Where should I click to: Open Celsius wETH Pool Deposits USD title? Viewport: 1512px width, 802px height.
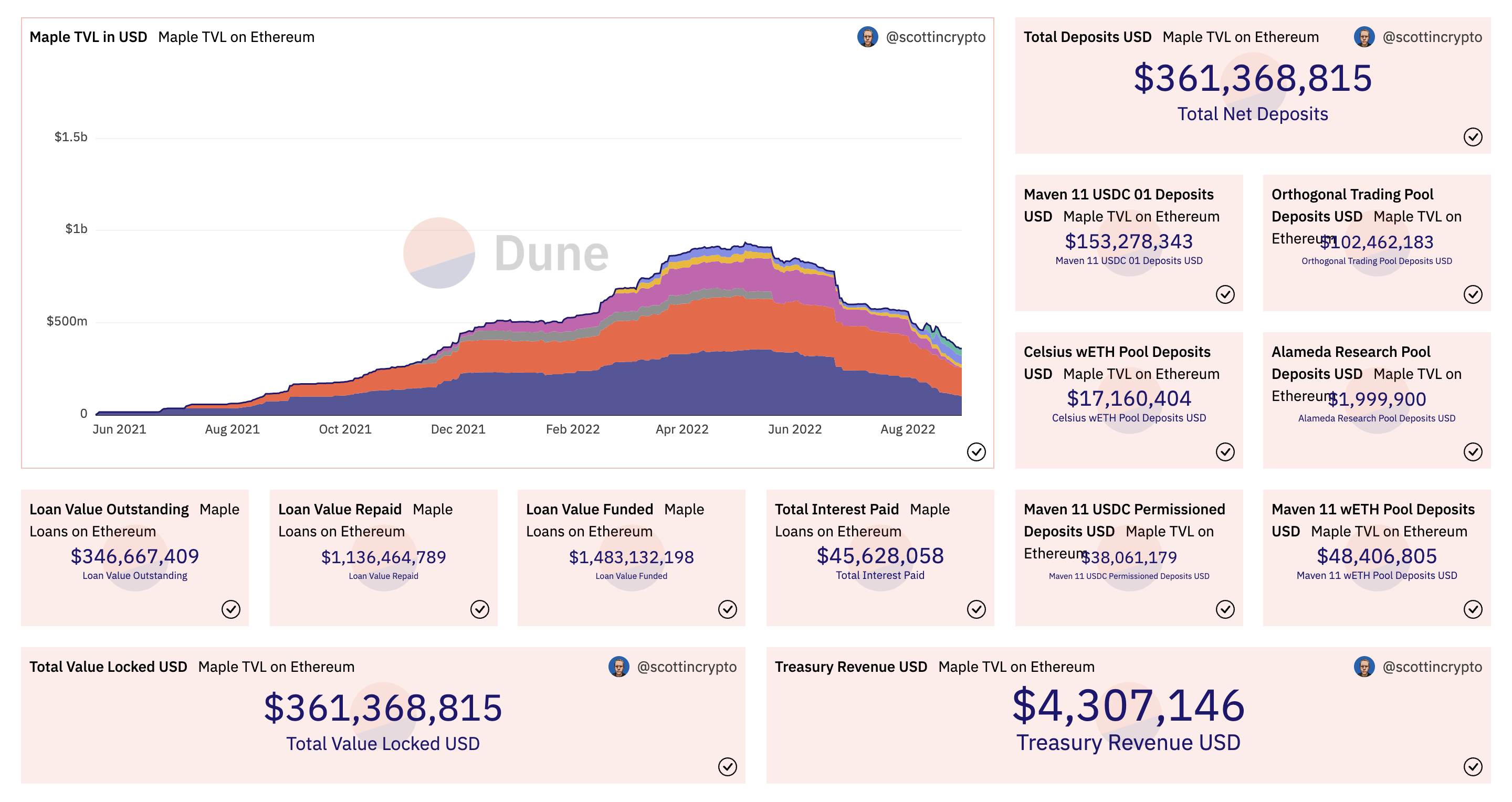(1117, 363)
